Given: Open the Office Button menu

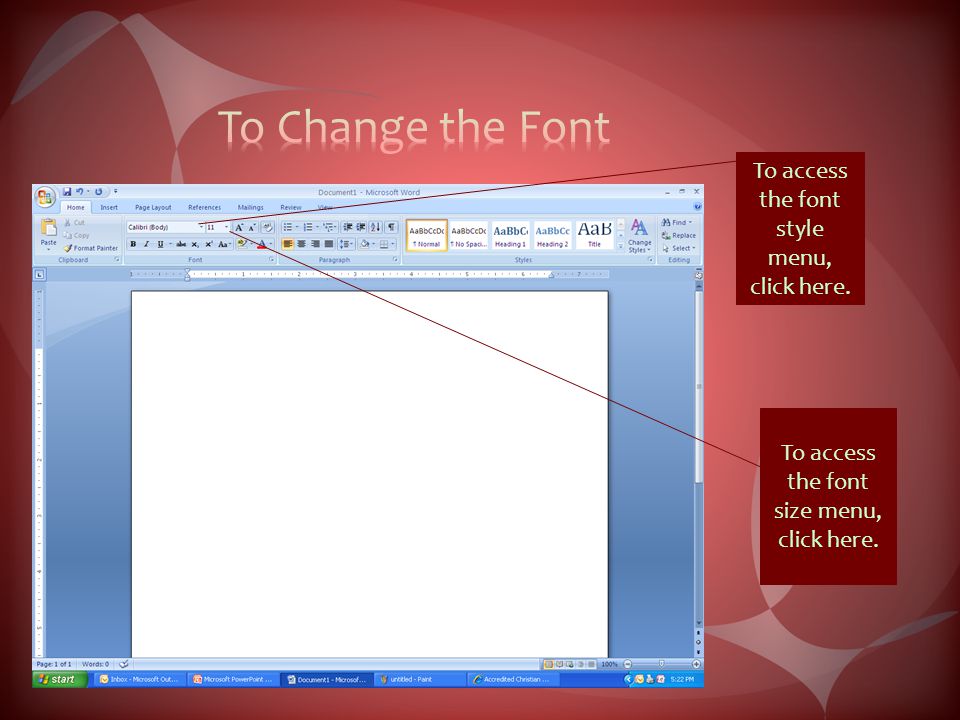Looking at the screenshot, I should [45, 197].
